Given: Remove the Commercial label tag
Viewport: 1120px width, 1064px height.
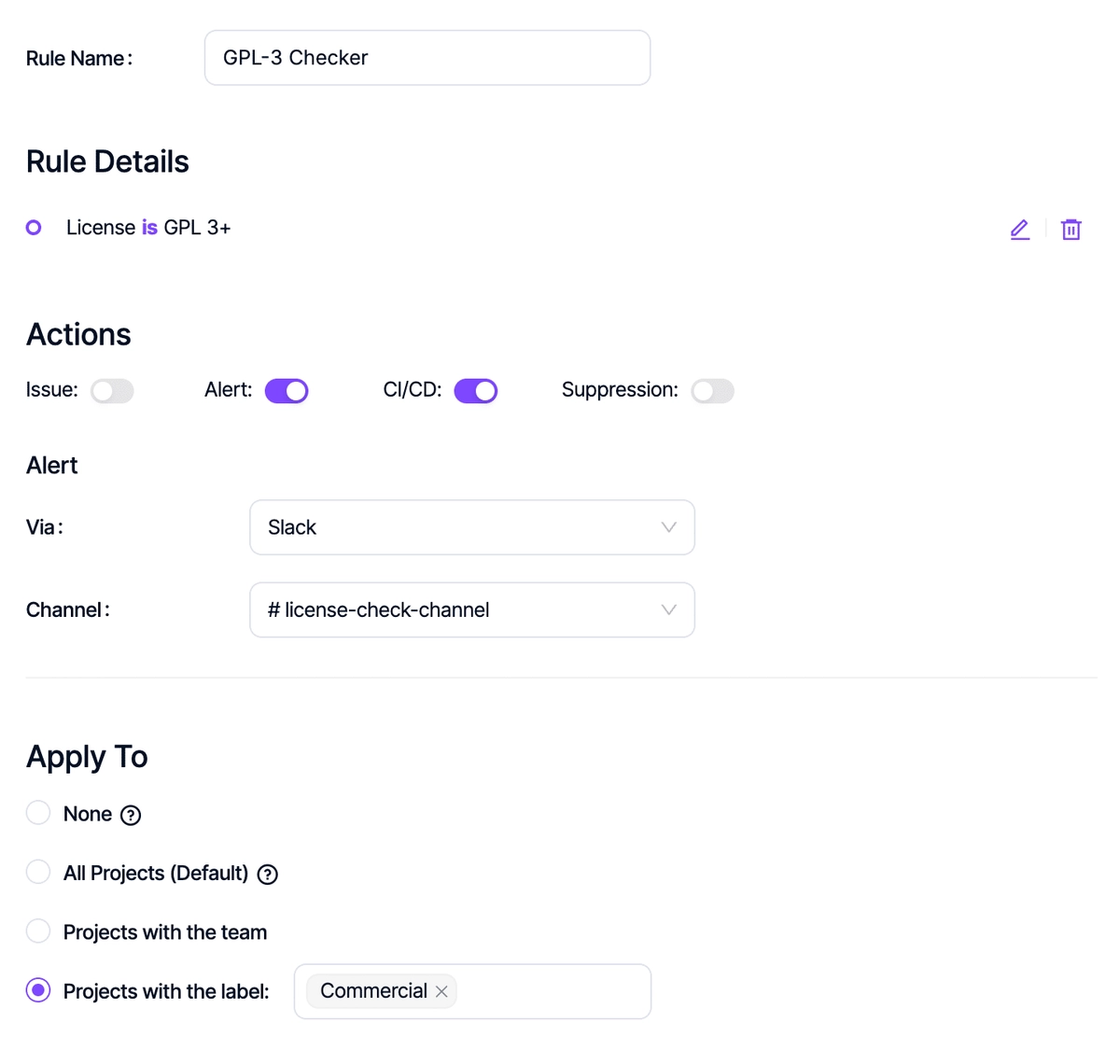Looking at the screenshot, I should tap(441, 992).
